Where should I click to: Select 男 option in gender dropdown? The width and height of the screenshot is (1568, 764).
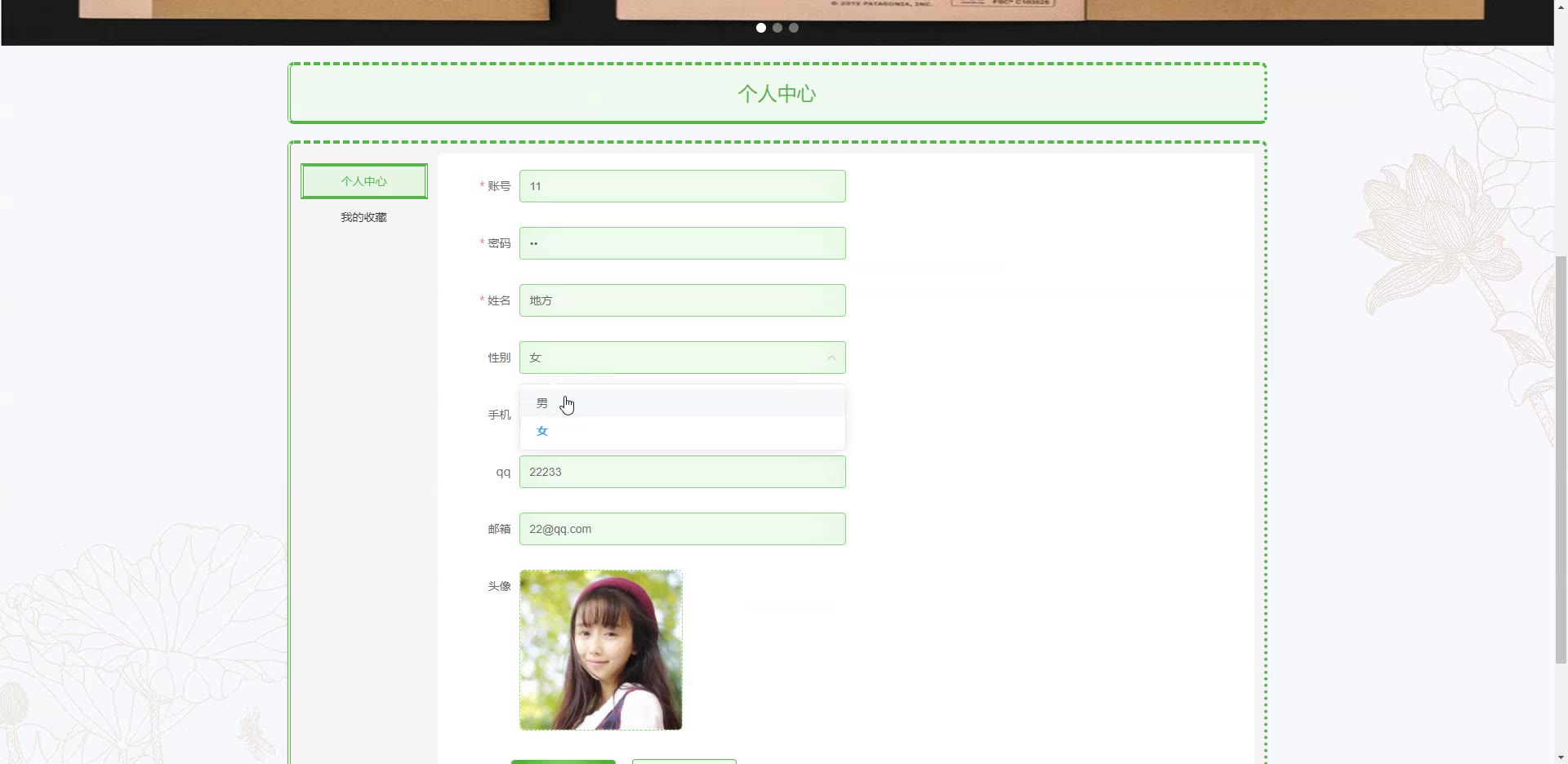[x=682, y=403]
